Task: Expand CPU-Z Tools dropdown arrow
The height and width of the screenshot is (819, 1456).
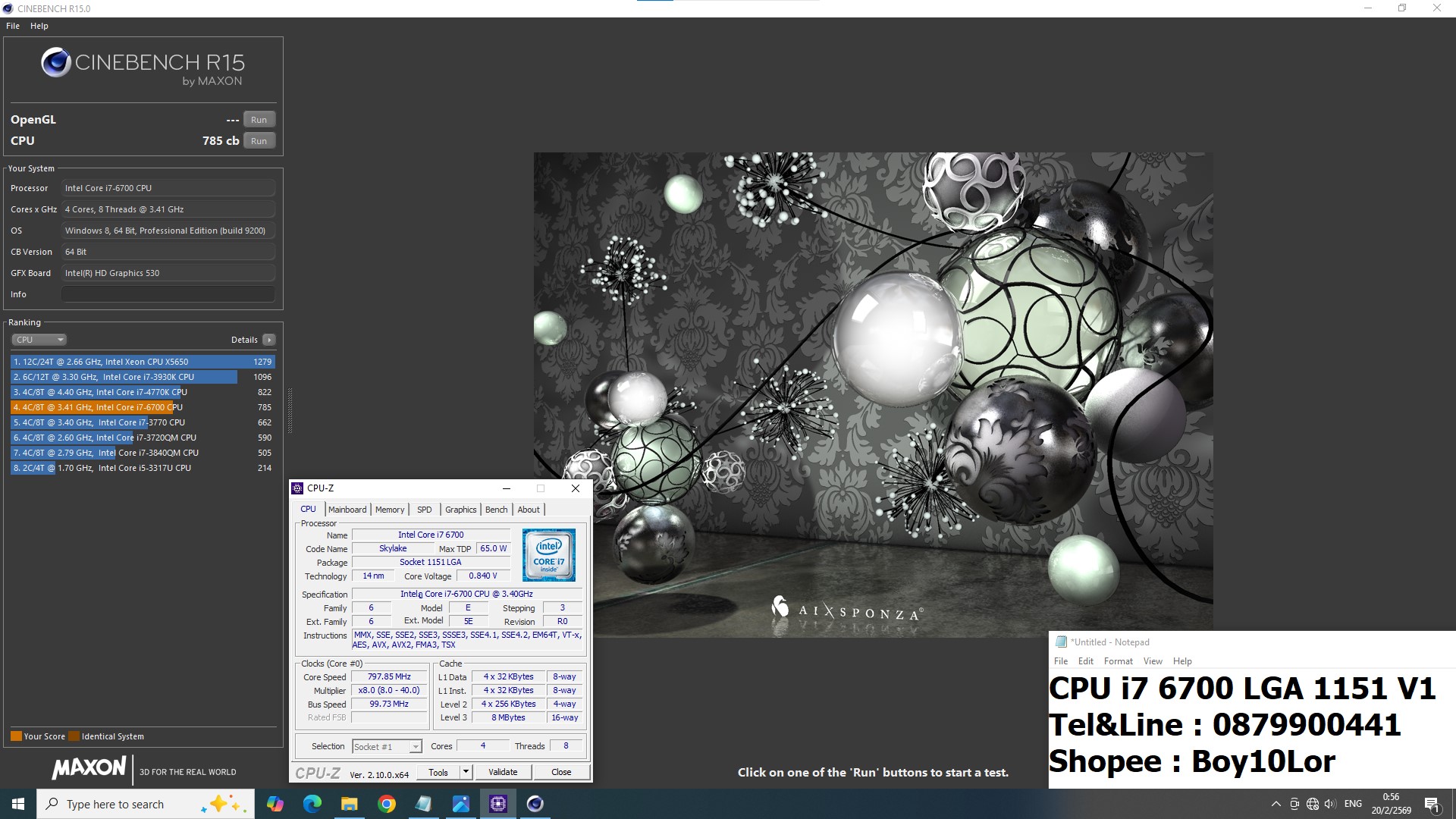Action: coord(466,772)
